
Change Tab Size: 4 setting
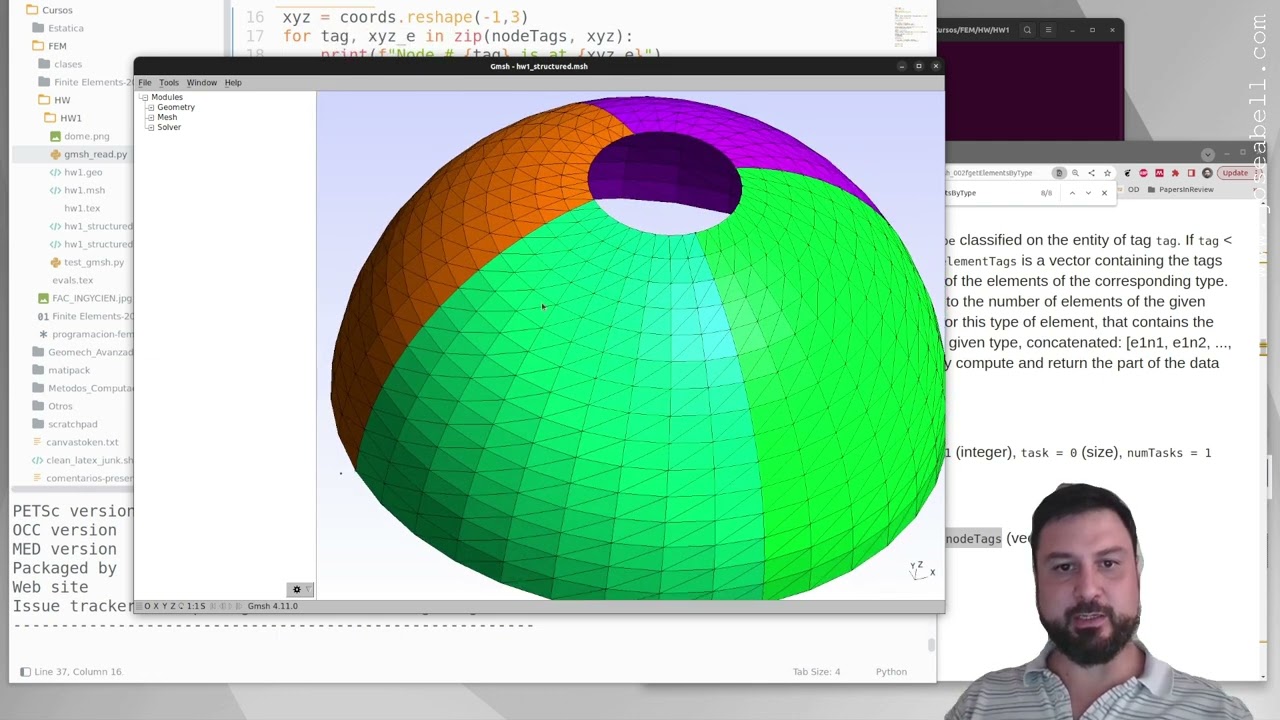point(816,672)
